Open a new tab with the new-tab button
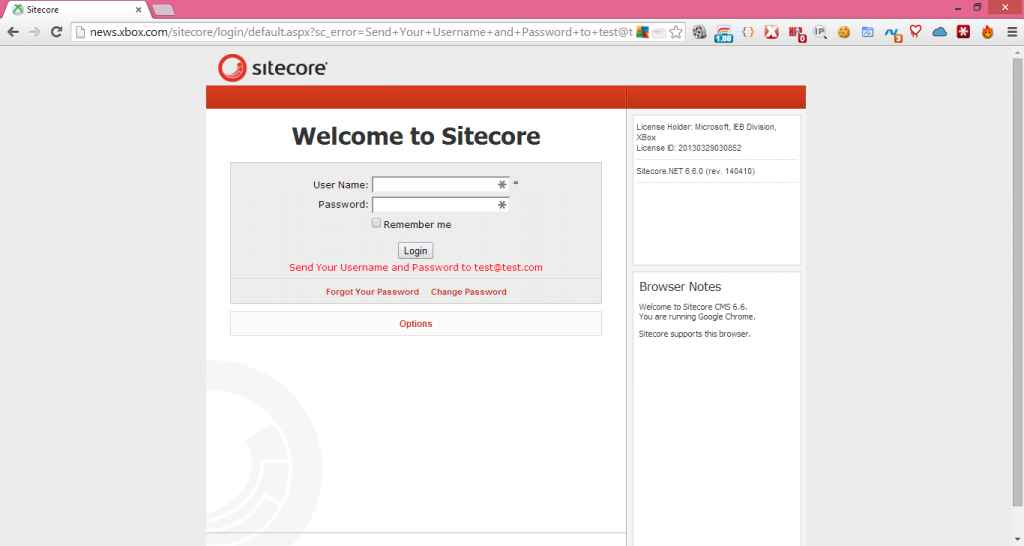Image resolution: width=1024 pixels, height=546 pixels. (x=163, y=10)
